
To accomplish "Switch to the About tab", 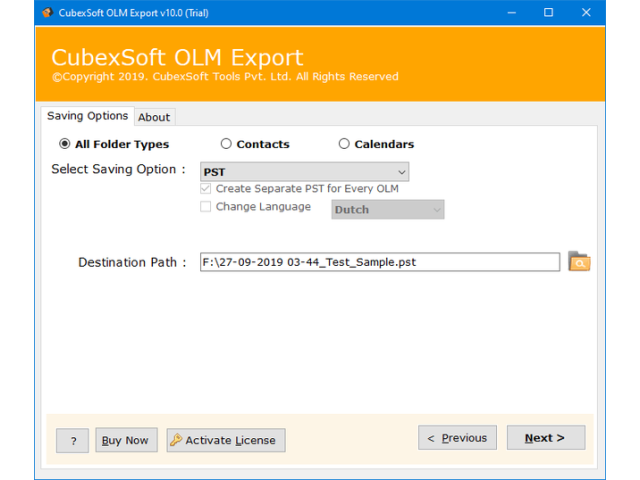I will pyautogui.click(x=154, y=117).
